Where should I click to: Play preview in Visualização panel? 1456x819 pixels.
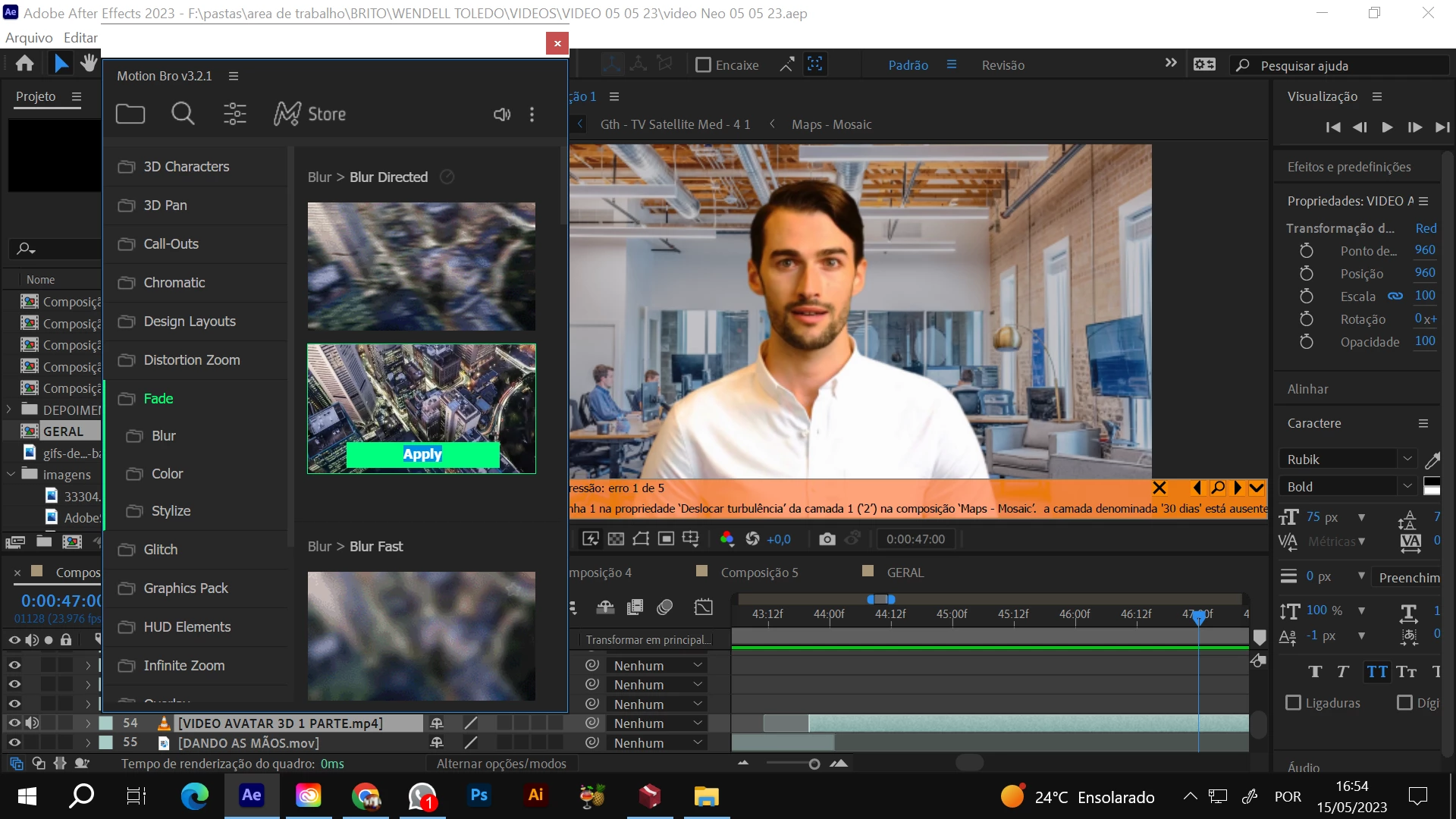coord(1387,127)
